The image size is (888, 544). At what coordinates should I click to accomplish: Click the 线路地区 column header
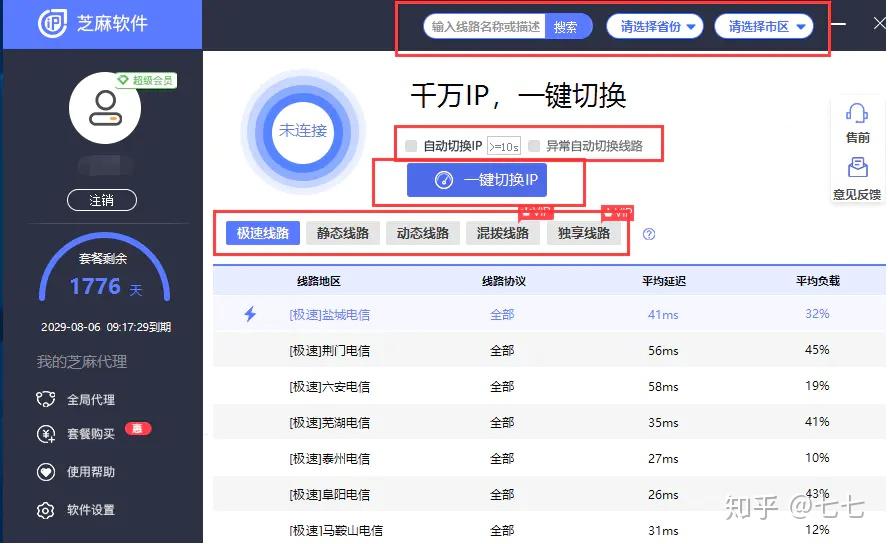319,281
